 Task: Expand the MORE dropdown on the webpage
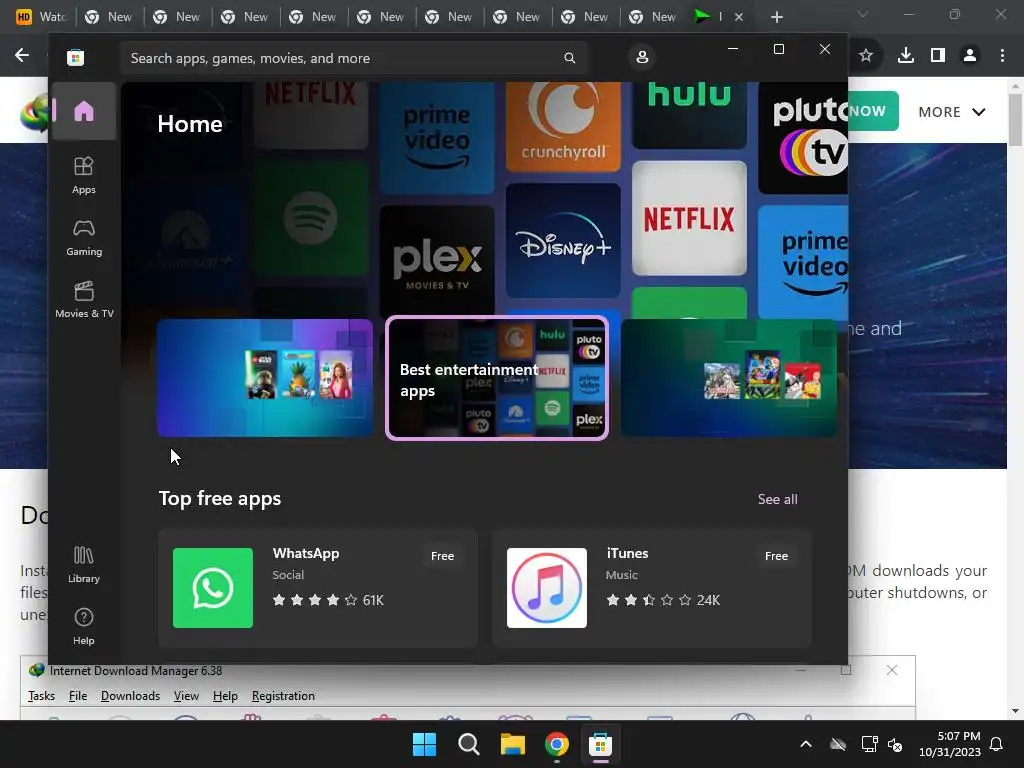tap(952, 112)
